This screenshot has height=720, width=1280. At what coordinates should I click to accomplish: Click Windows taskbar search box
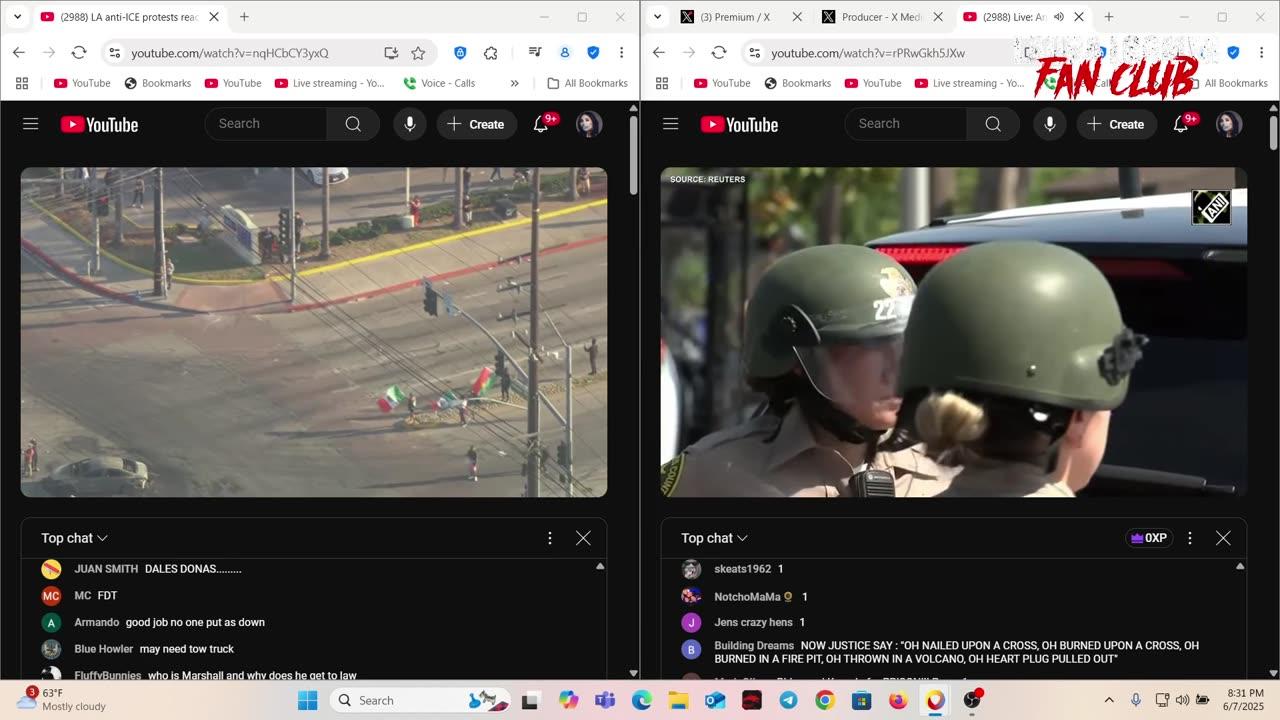pos(418,700)
